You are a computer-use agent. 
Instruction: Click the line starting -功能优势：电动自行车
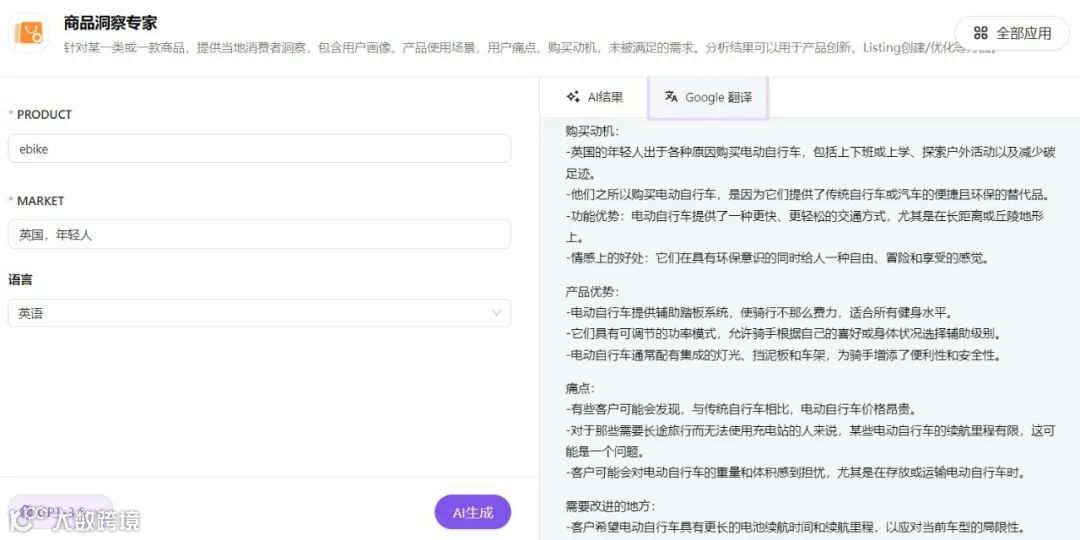point(805,226)
